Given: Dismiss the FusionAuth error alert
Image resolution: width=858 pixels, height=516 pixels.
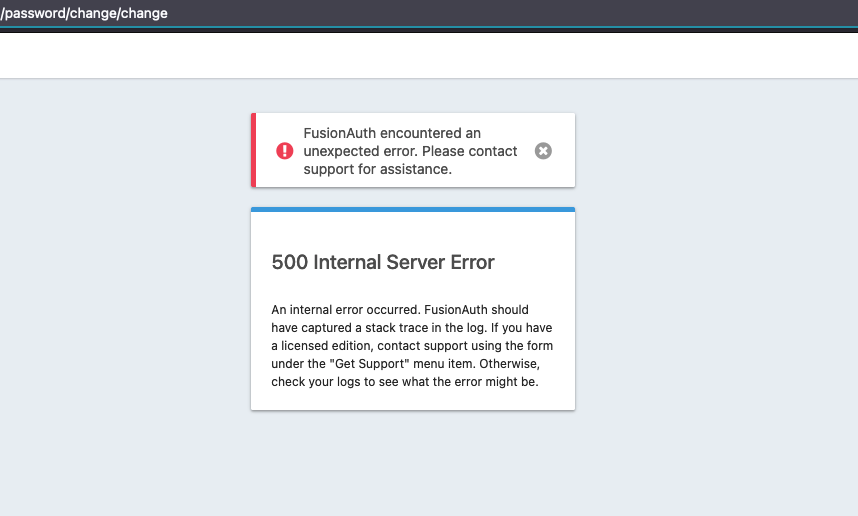Looking at the screenshot, I should tap(543, 151).
